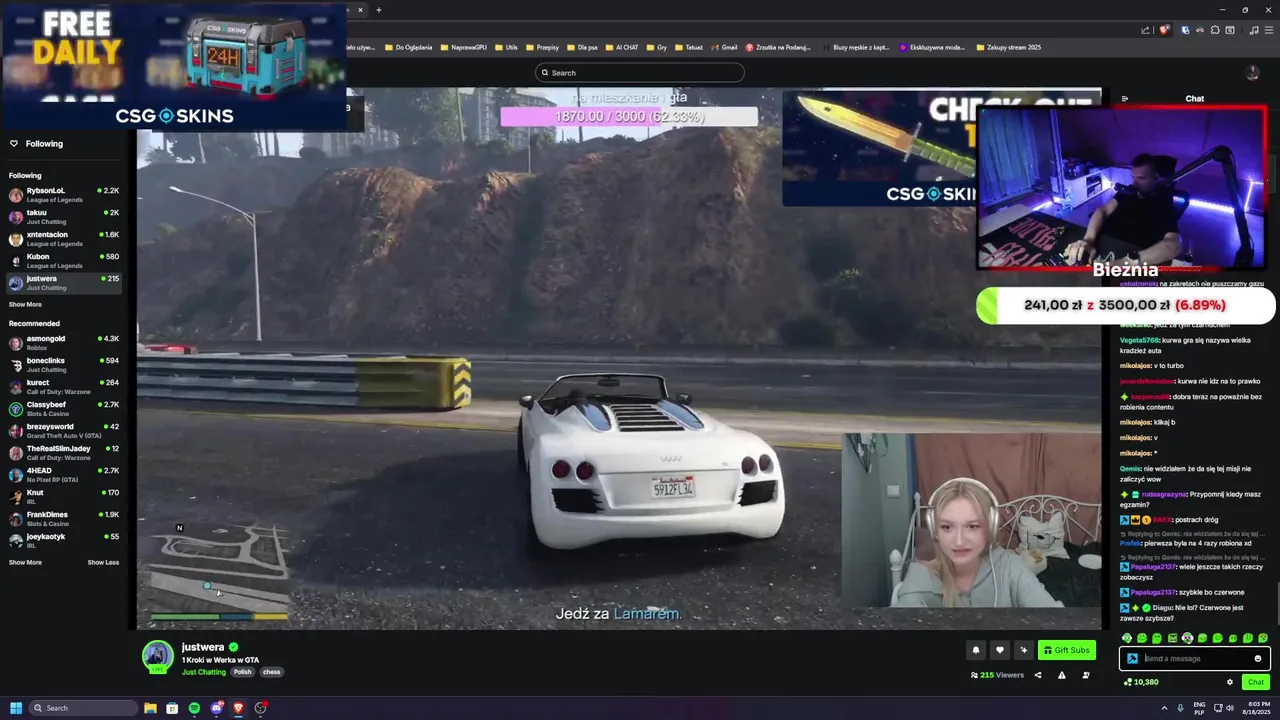Screen dimensions: 1280x720
Task: Switch the ENG PLP input language
Action: point(1200,708)
